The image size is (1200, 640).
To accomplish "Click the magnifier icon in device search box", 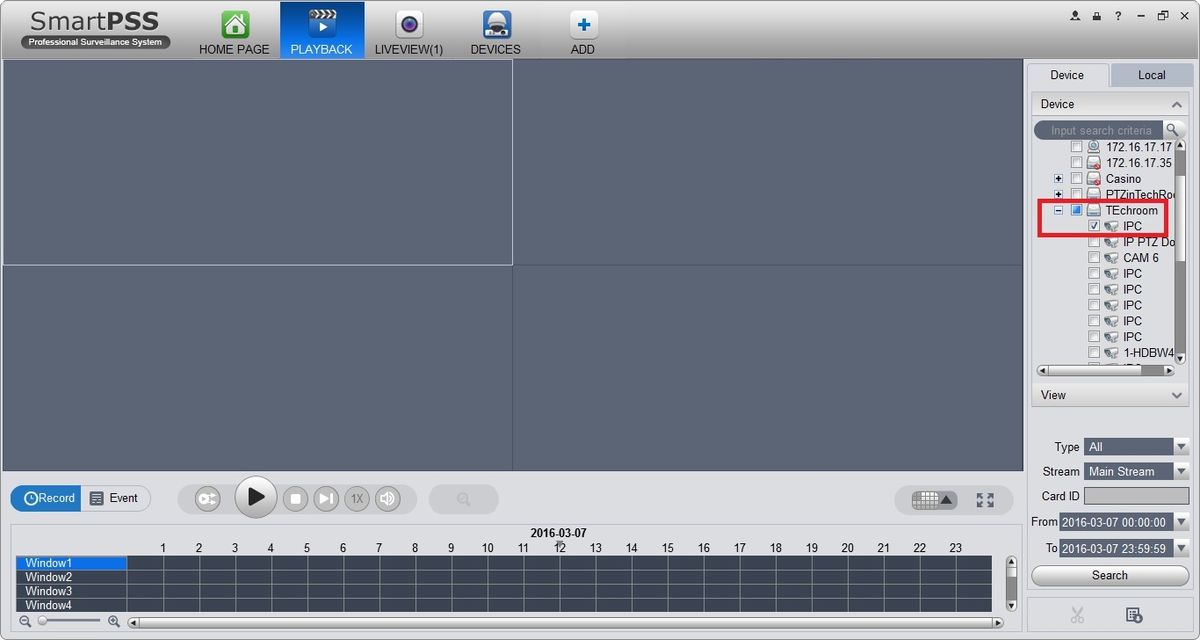I will click(1171, 130).
